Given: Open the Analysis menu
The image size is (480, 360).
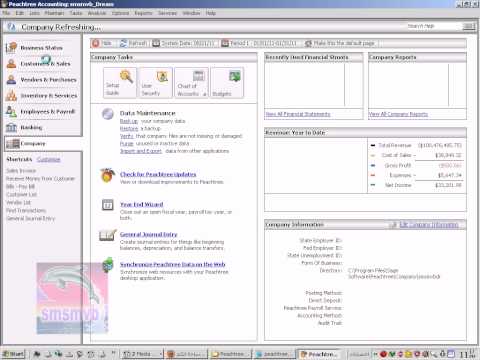Looking at the screenshot, I should tap(97, 13).
